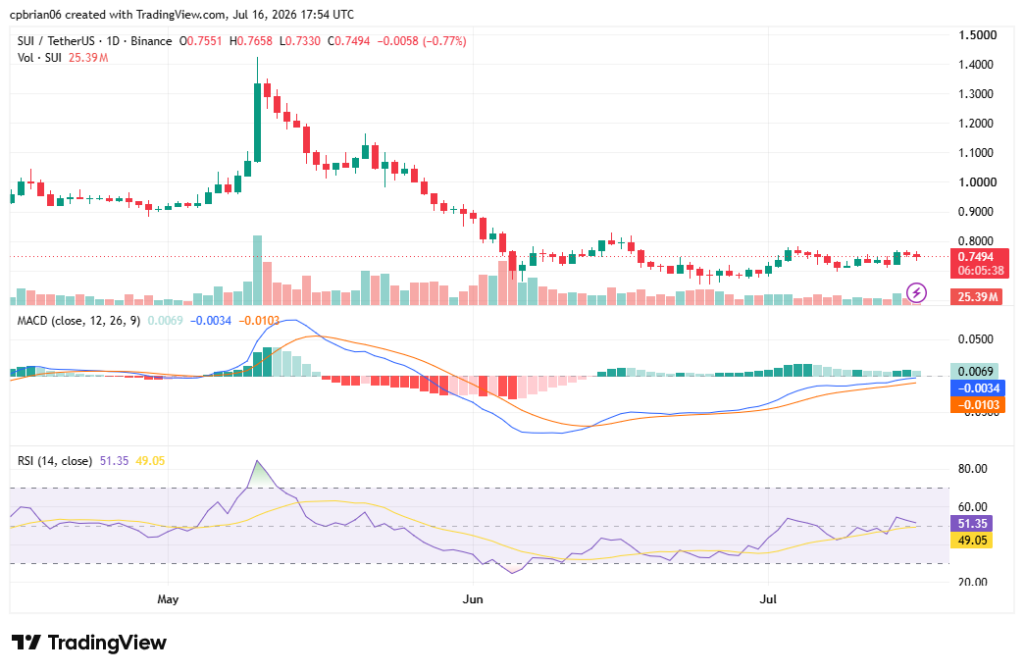
Task: Click the 80.00 RSI axis label
Action: tap(972, 469)
